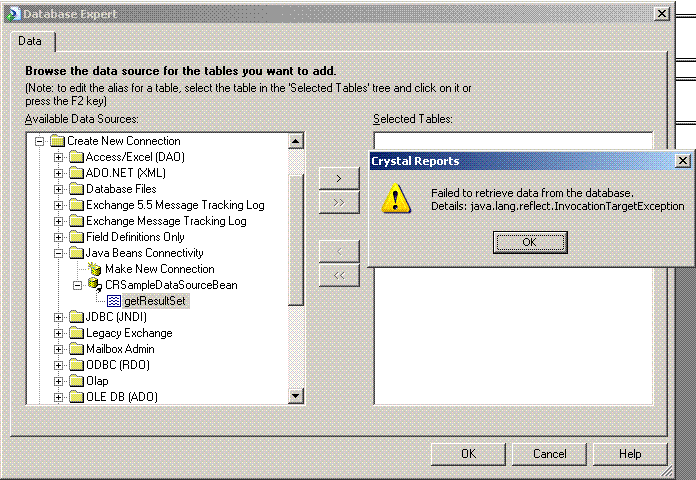Click the Database Expert title bar icon
The width and height of the screenshot is (696, 480).
click(x=12, y=14)
